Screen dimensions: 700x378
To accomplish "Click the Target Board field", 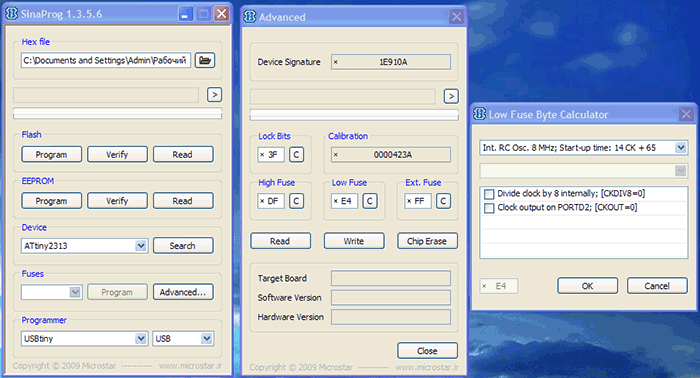I will pos(391,278).
